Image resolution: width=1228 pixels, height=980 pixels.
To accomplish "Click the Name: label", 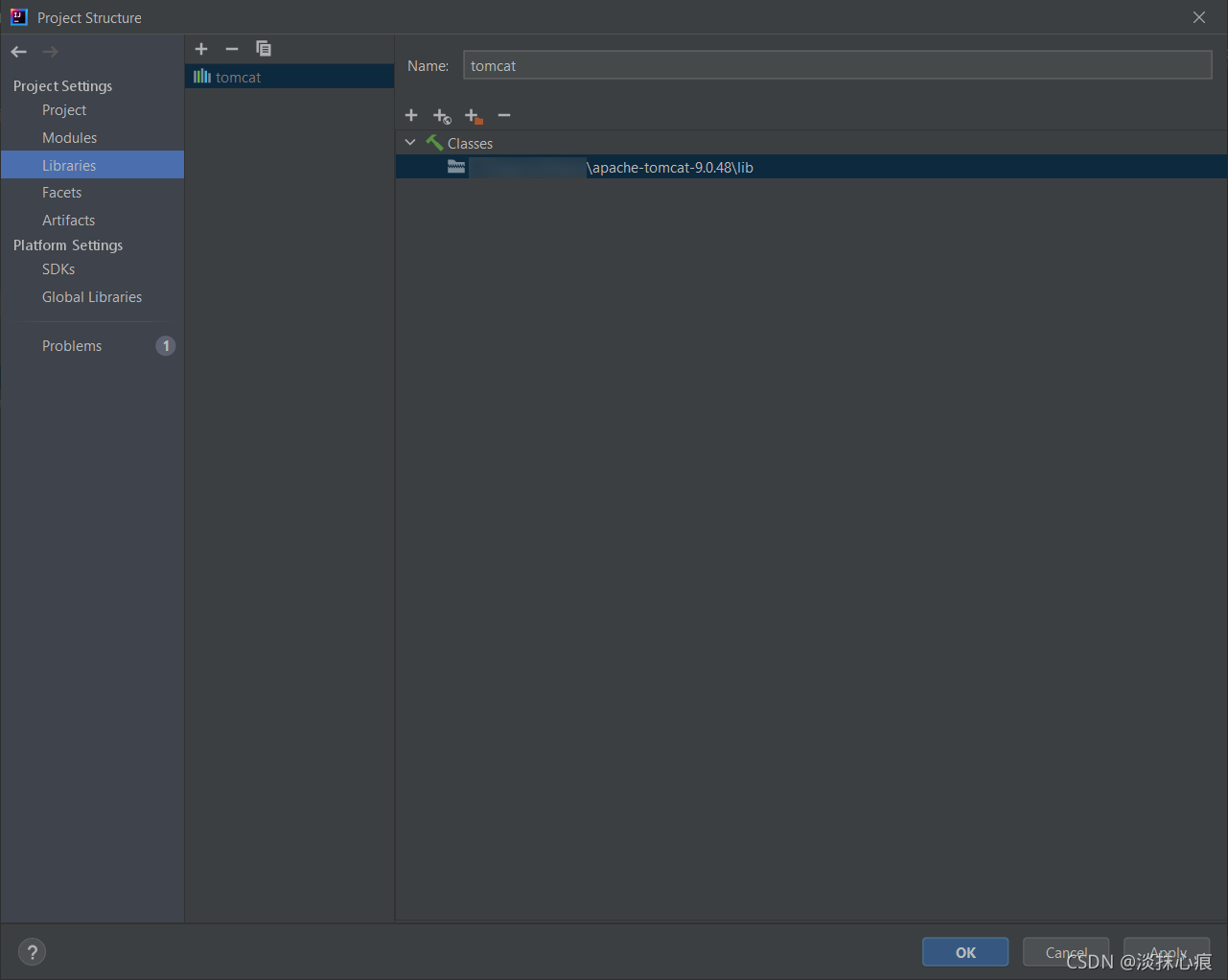I will 428,66.
